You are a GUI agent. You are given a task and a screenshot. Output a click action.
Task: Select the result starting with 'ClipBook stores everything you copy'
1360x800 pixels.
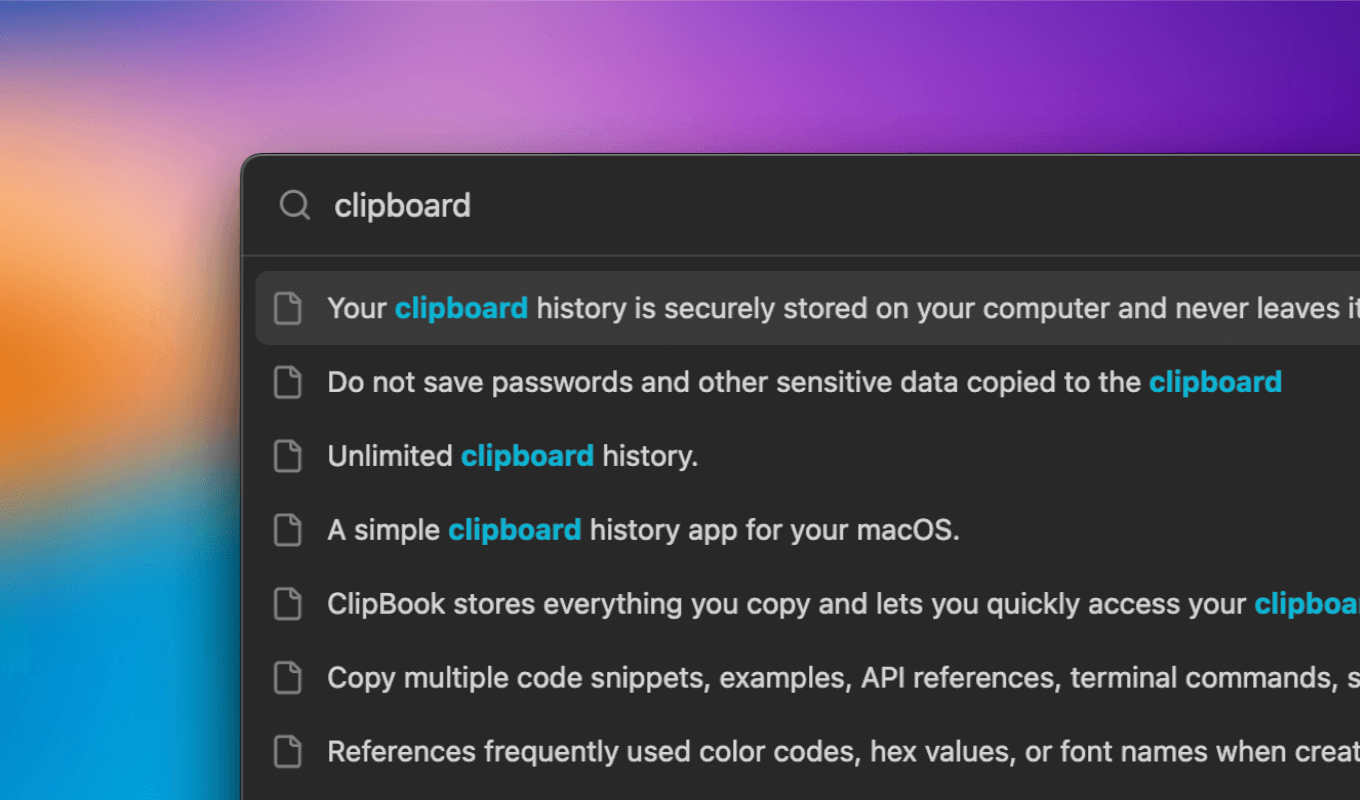tap(700, 603)
